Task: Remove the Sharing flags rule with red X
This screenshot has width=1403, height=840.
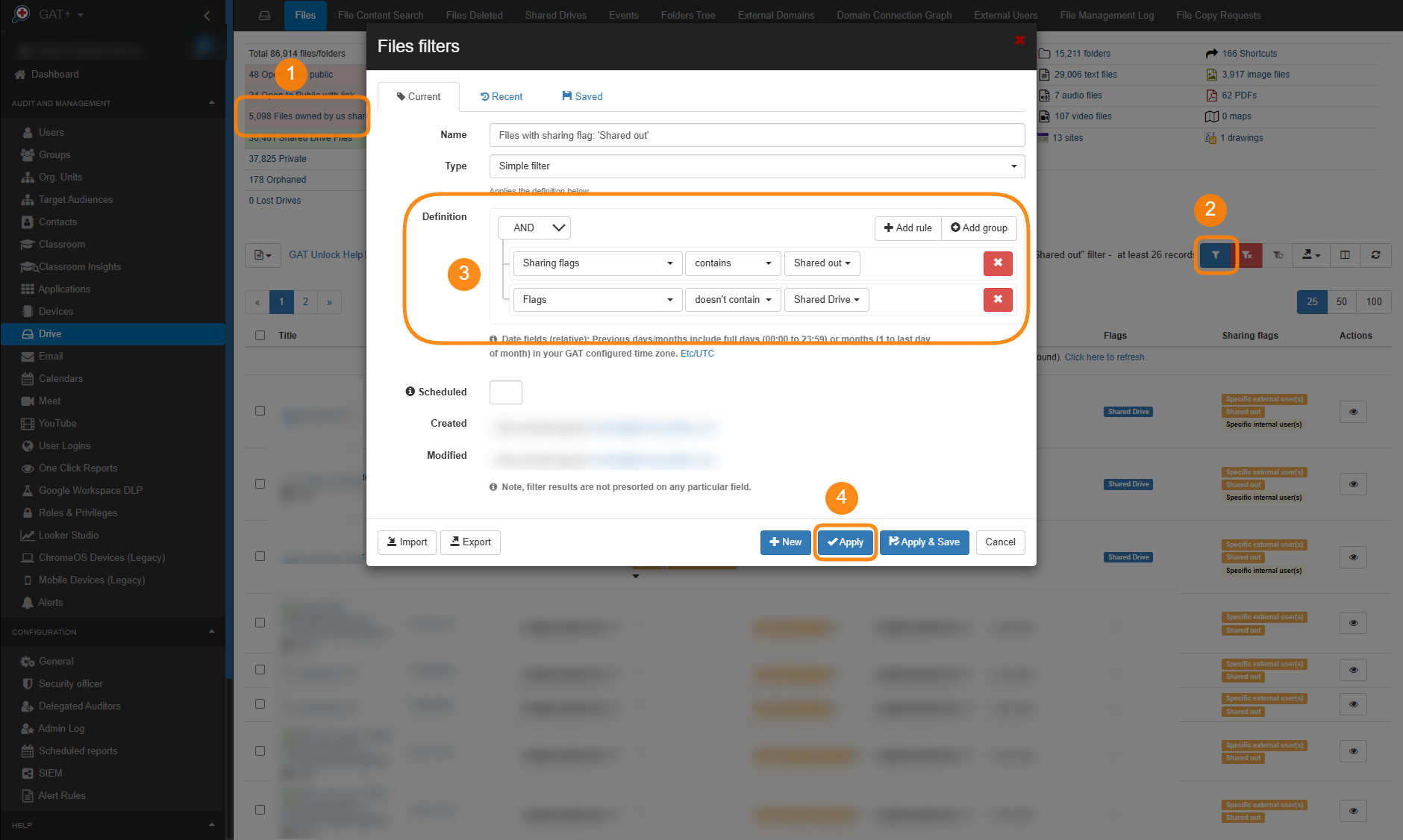Action: pos(998,263)
